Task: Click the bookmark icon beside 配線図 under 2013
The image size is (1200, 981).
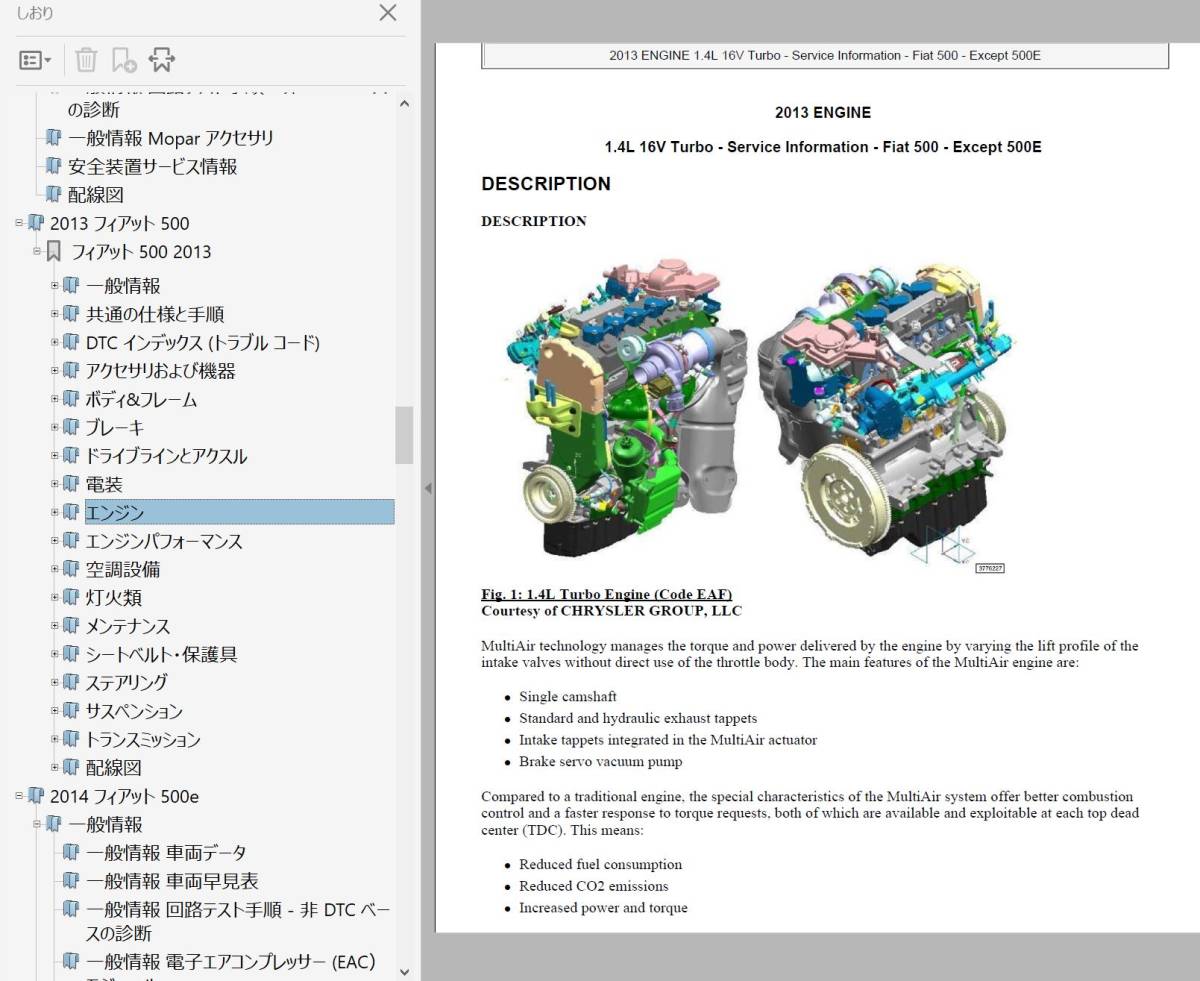Action: tap(71, 768)
